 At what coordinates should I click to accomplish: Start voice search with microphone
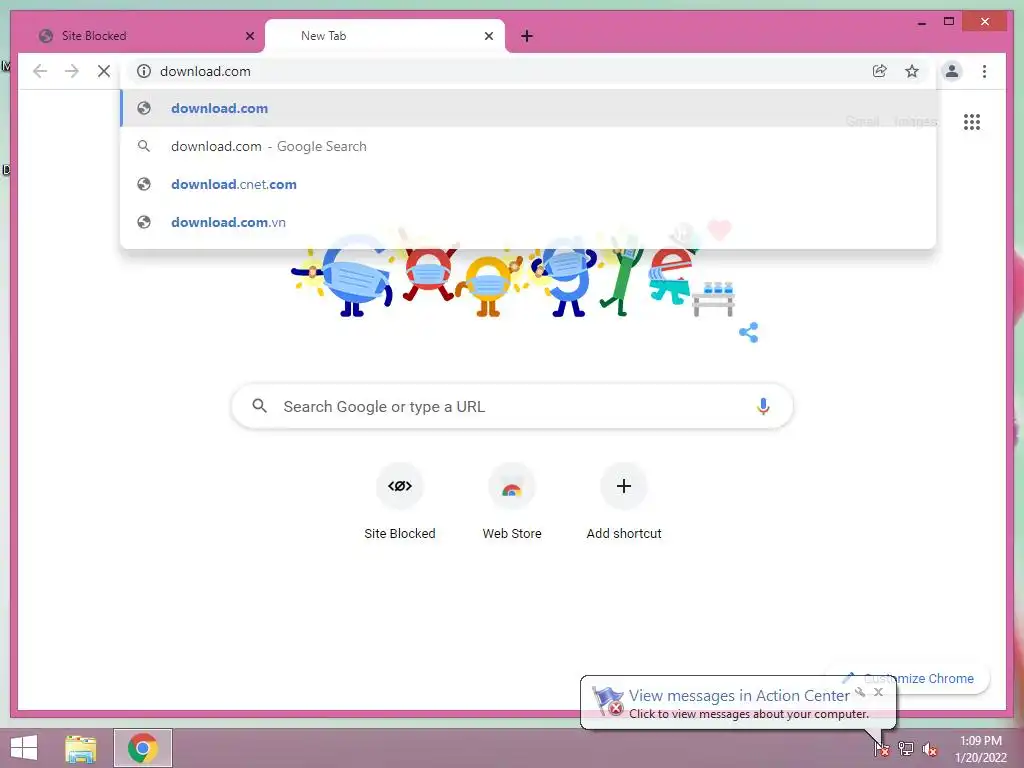click(763, 406)
